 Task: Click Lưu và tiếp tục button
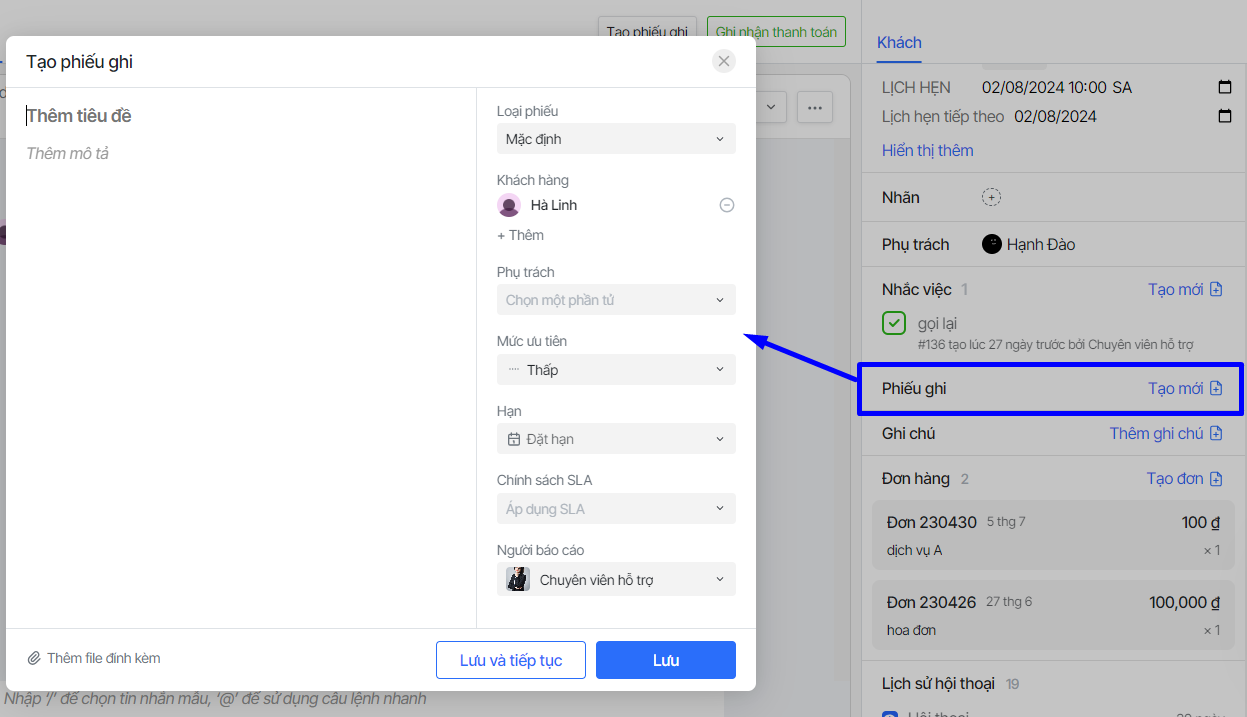pos(510,660)
